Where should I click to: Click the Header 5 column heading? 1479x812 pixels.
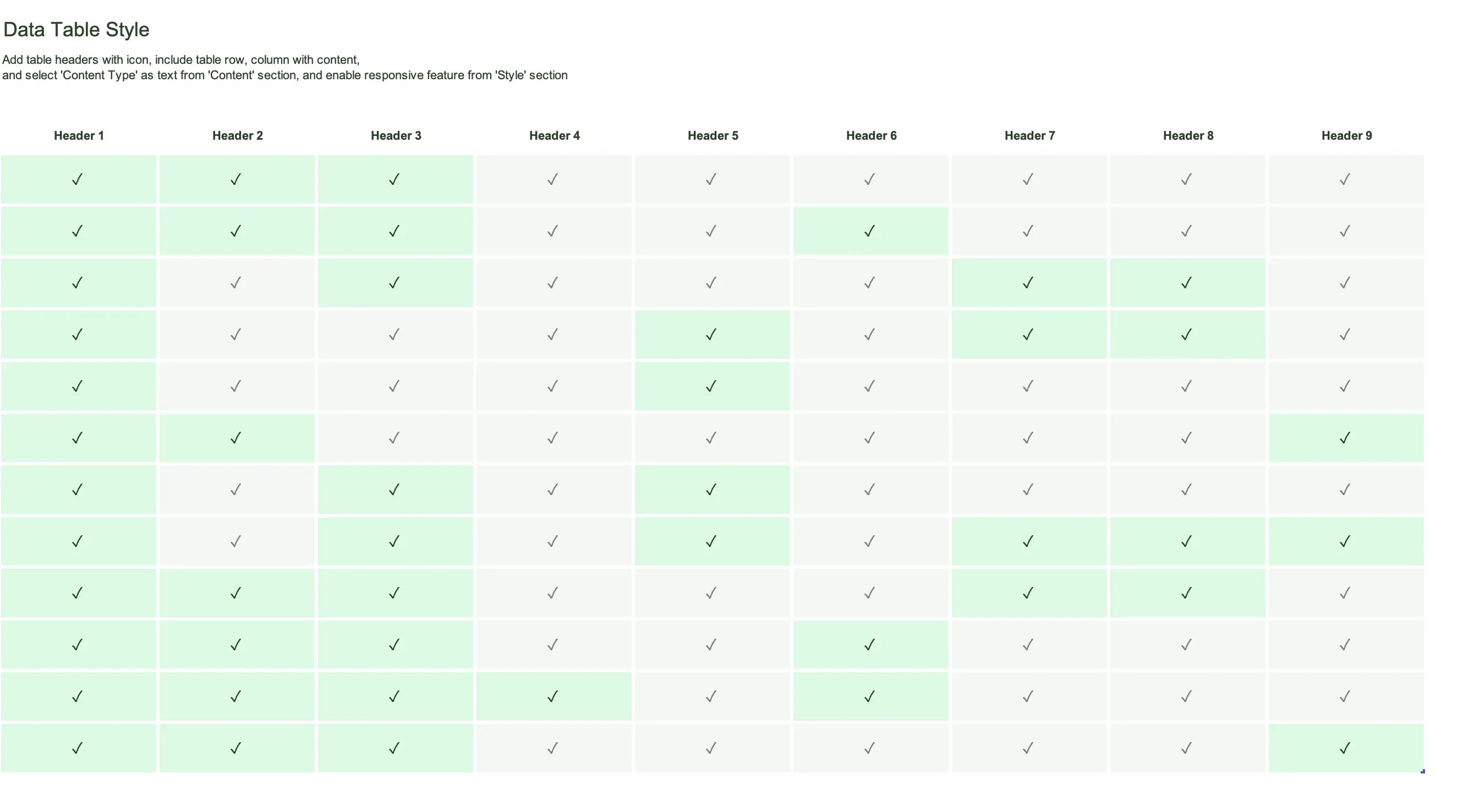(713, 136)
